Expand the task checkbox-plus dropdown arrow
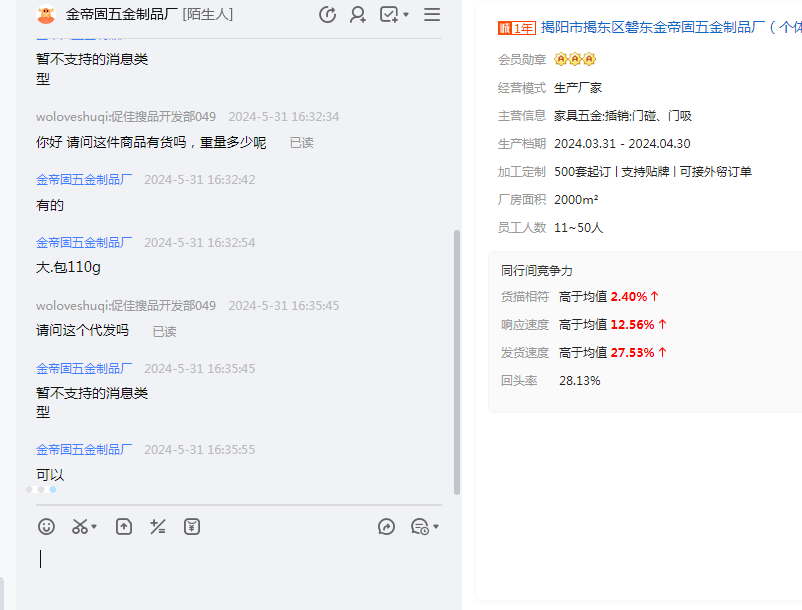 point(406,16)
